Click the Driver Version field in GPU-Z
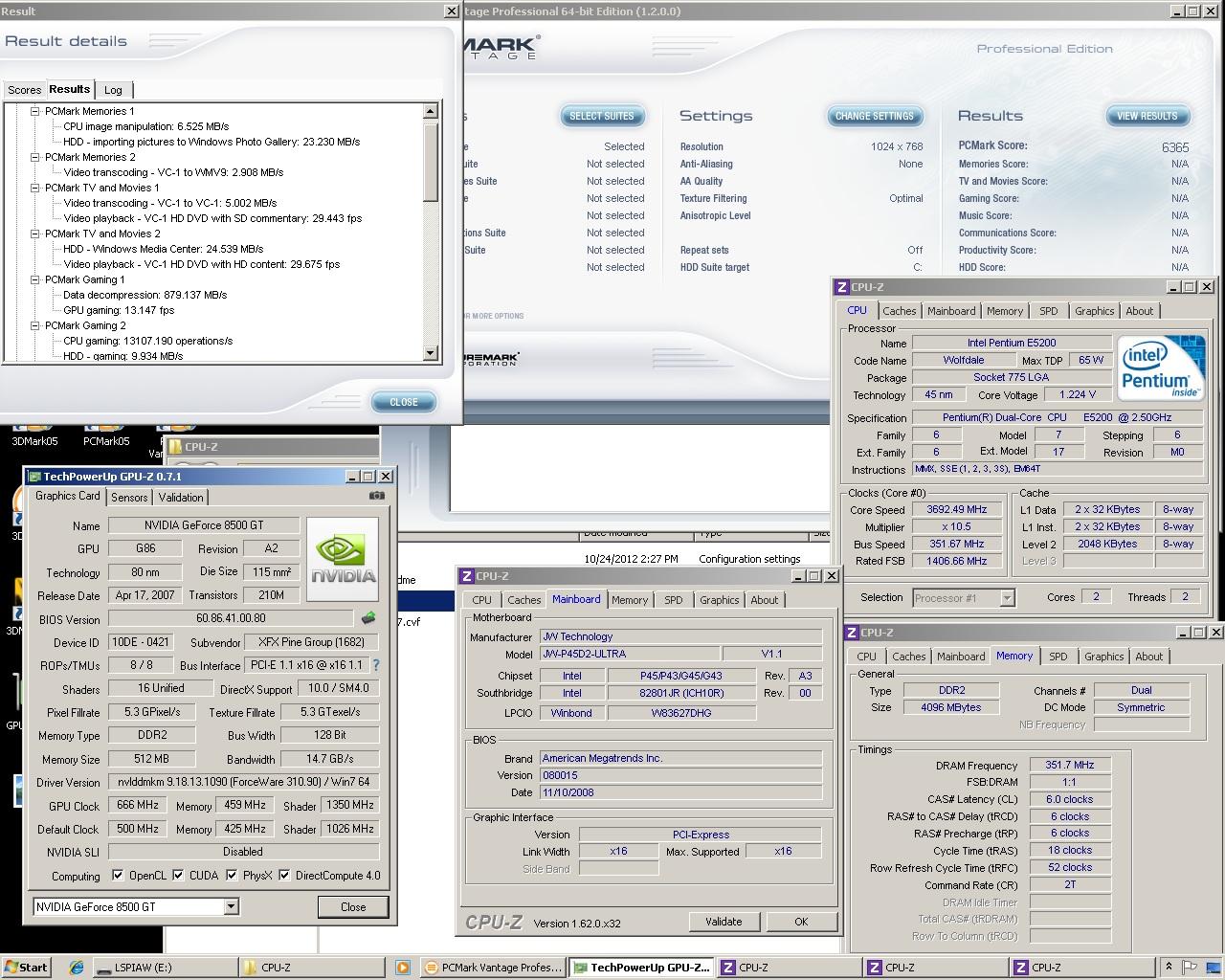 243,782
